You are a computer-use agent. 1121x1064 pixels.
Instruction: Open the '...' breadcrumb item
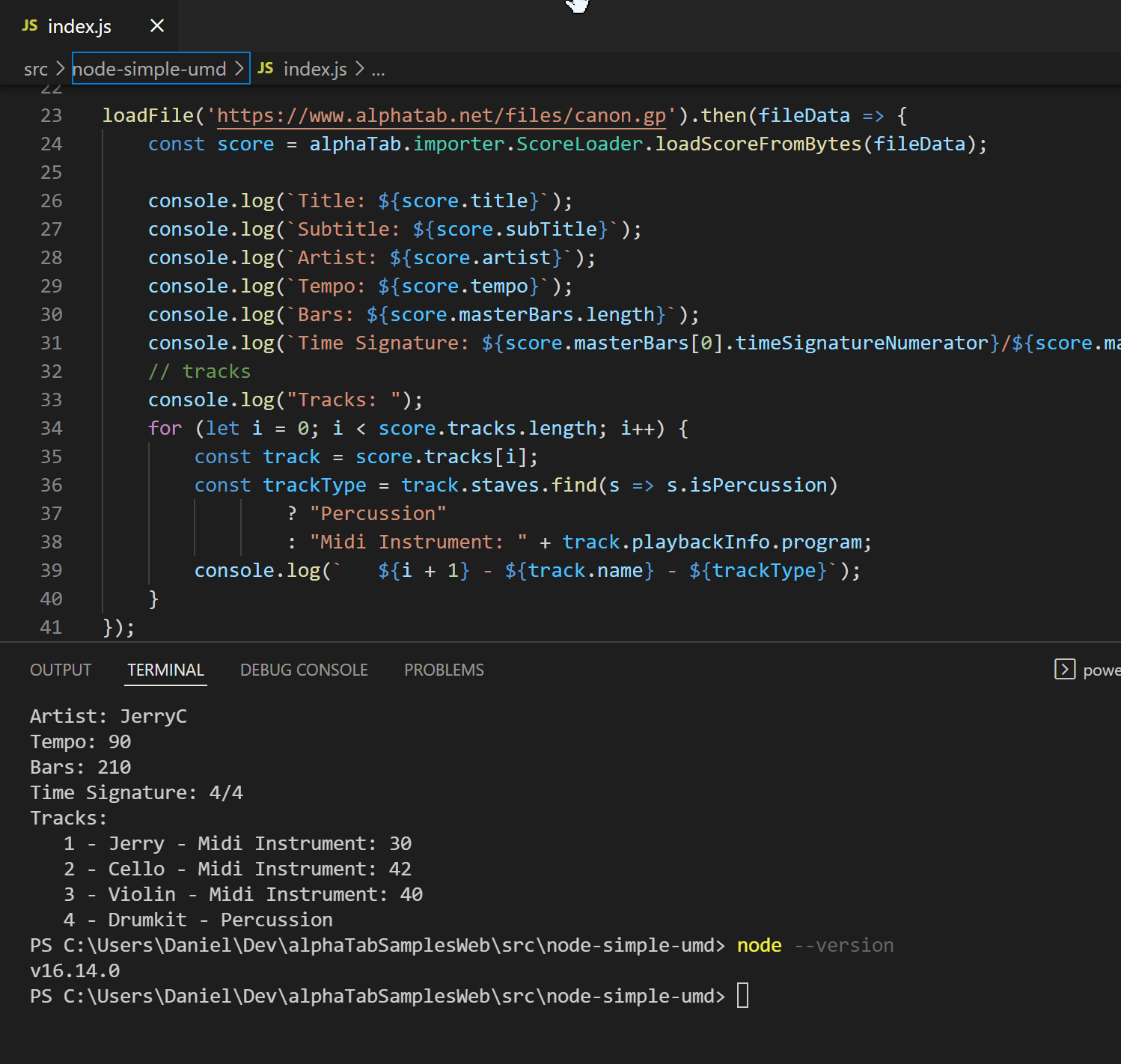point(379,69)
